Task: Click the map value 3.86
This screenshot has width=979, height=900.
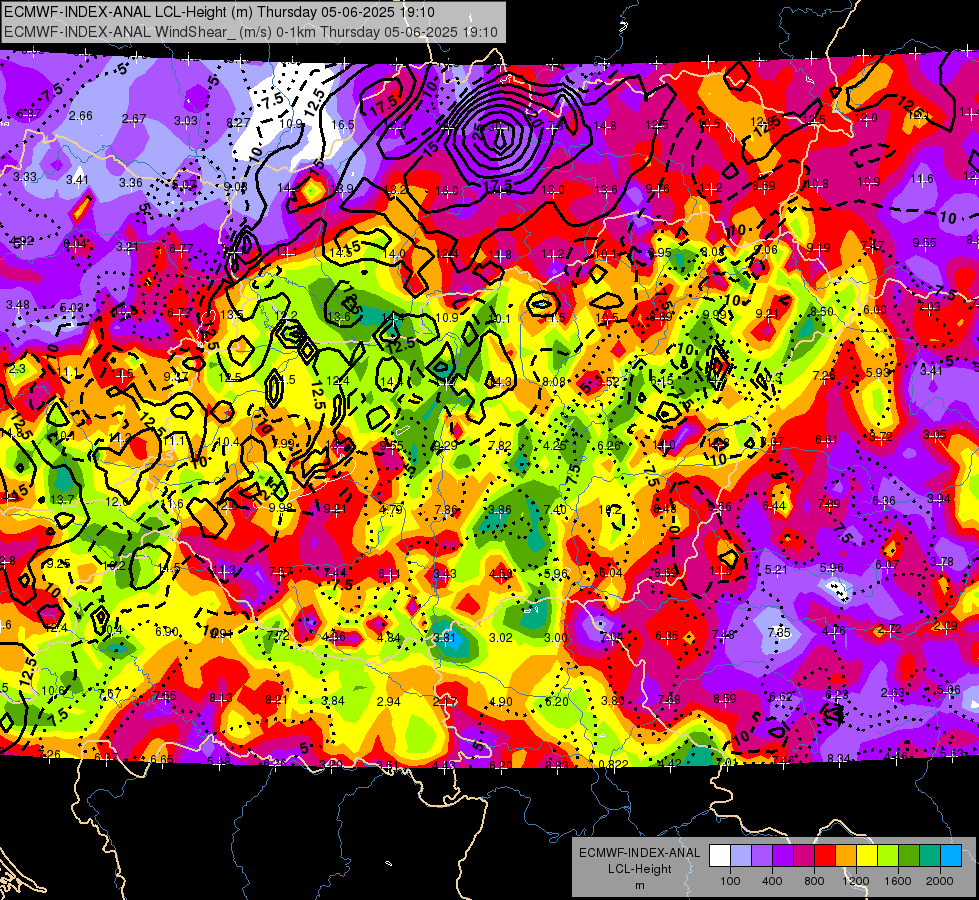Action: pos(499,510)
